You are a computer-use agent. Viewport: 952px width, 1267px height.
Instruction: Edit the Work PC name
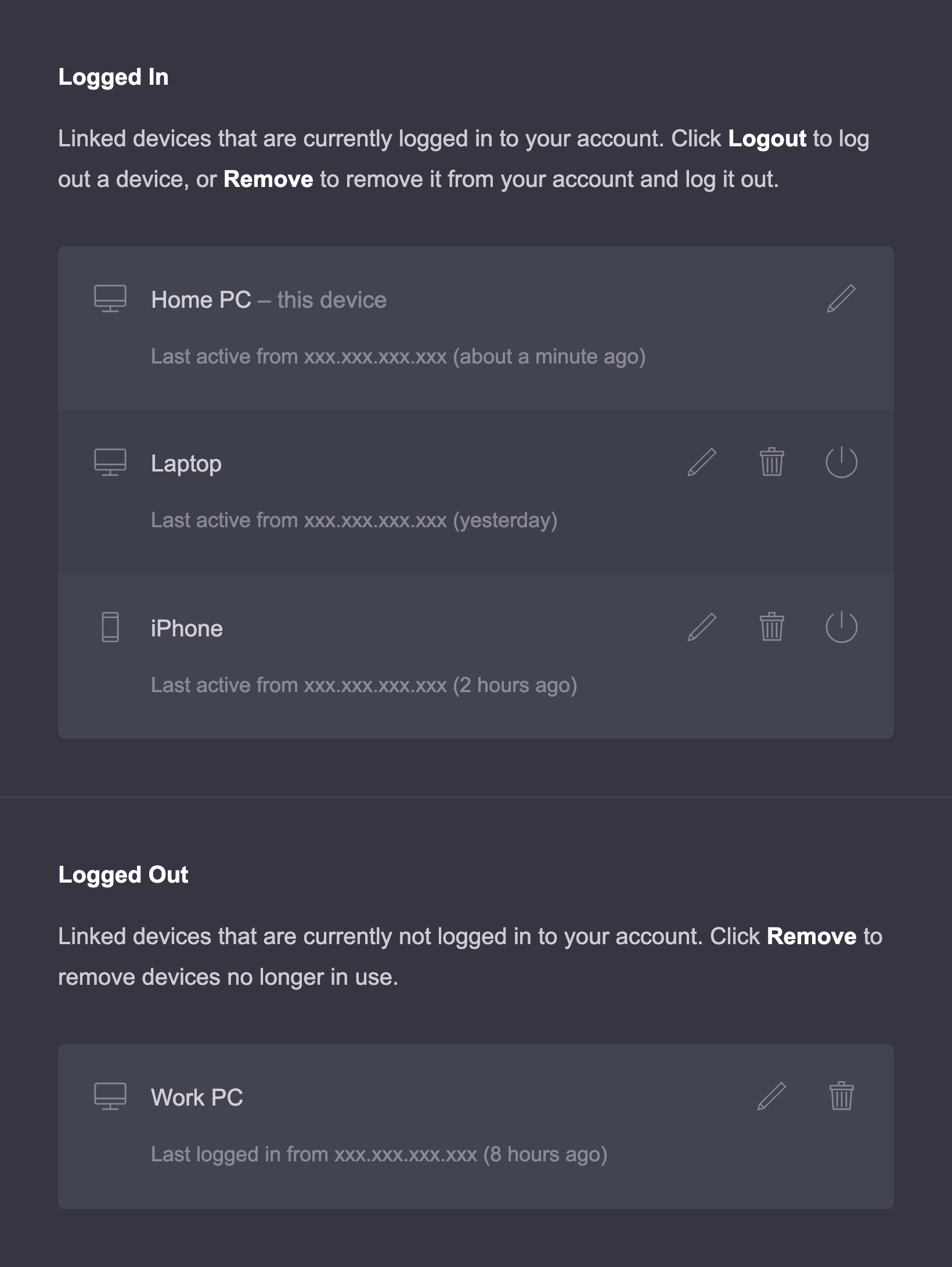pos(771,1096)
